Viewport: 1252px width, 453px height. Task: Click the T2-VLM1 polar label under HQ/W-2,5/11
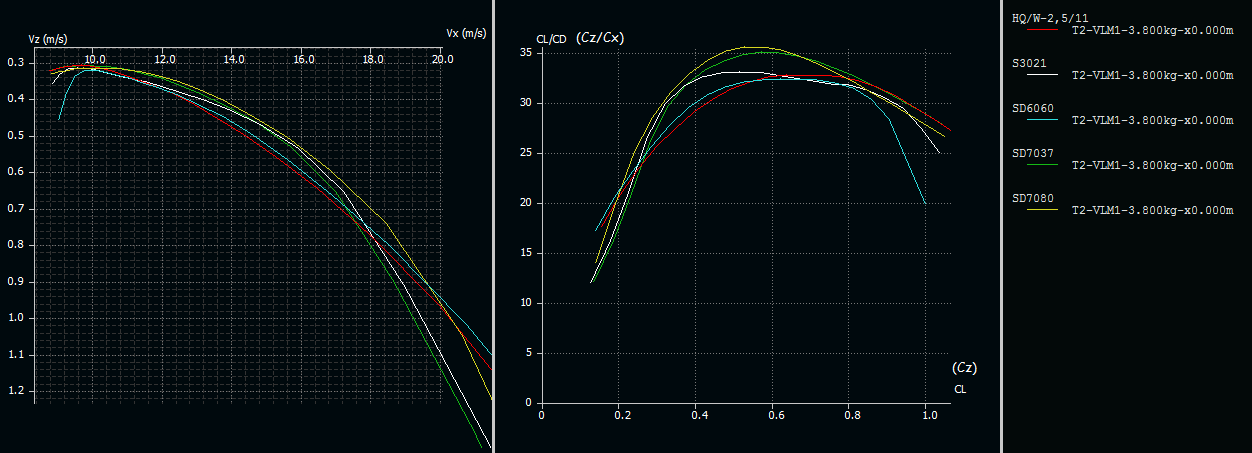[x=1152, y=30]
